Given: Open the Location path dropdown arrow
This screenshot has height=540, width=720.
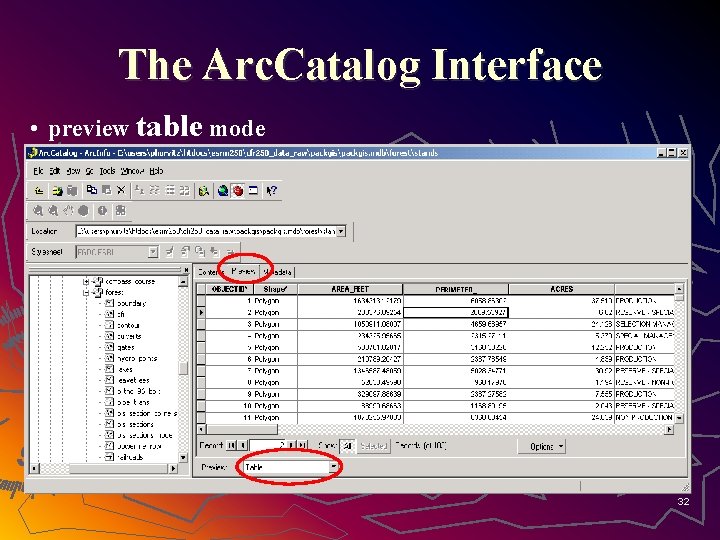Looking at the screenshot, I should click(341, 231).
